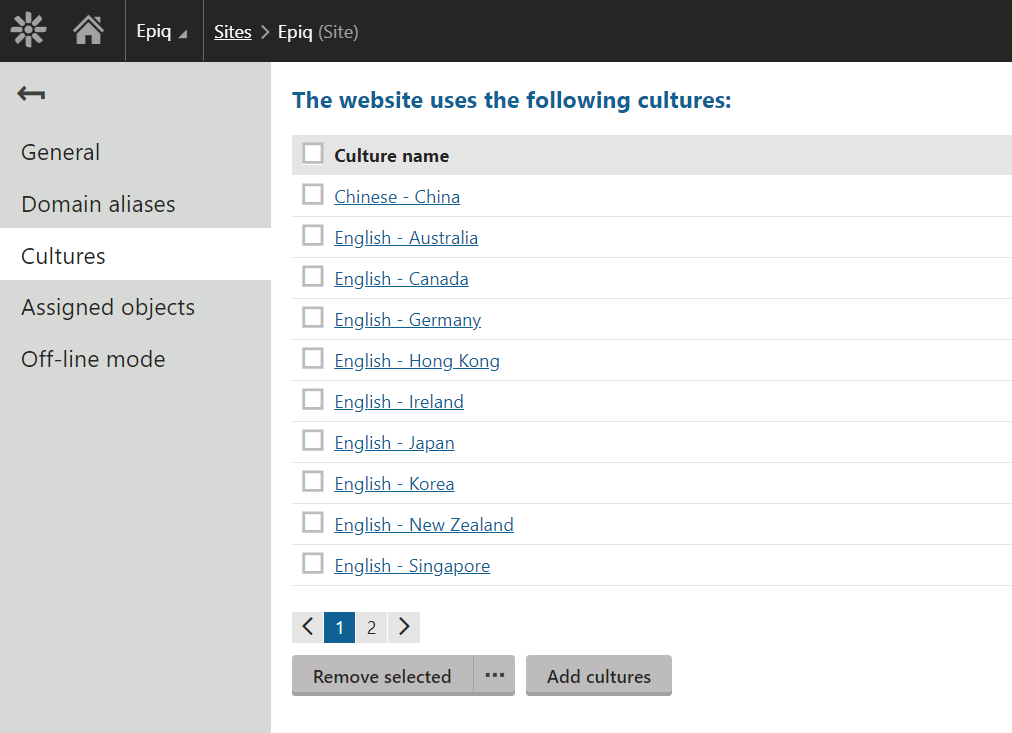Open Assigned objects in sidebar

108,307
